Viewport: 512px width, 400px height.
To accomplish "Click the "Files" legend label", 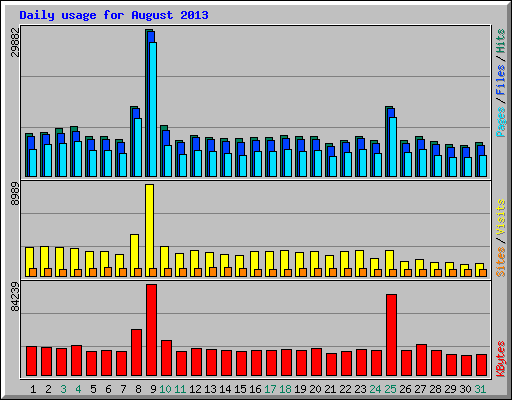I will [x=500, y=80].
